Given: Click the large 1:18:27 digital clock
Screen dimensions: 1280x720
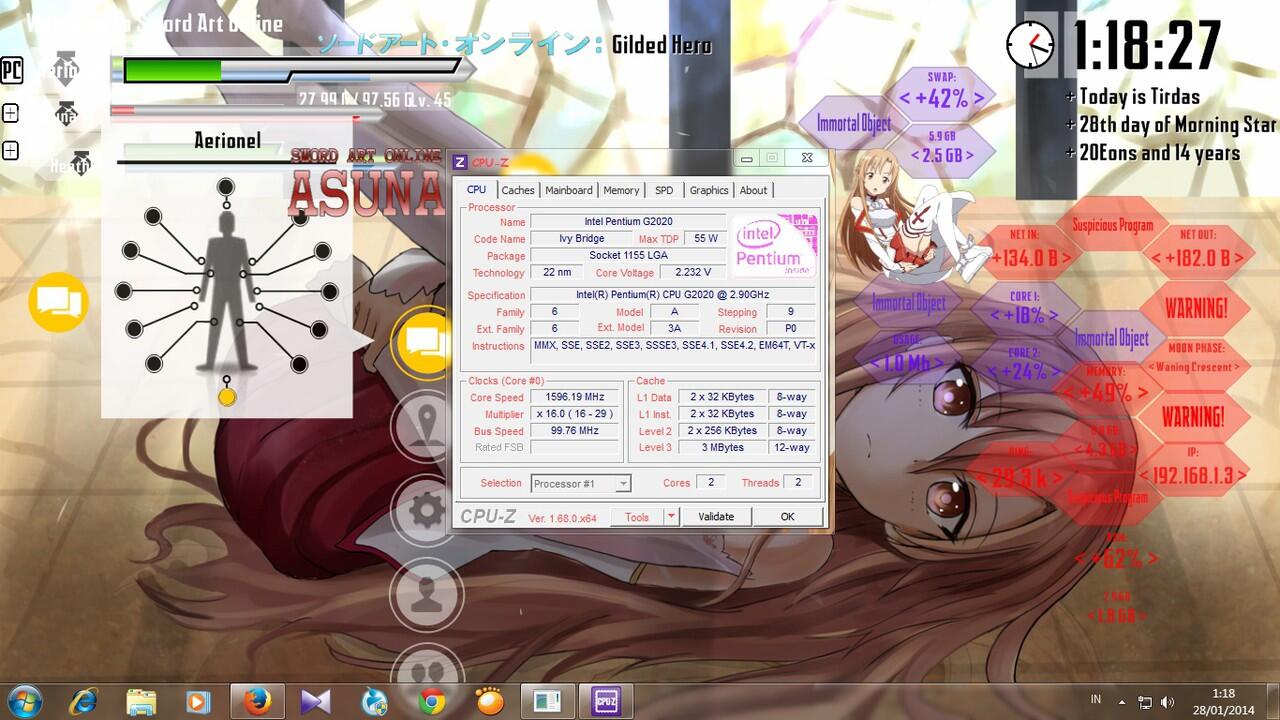Looking at the screenshot, I should [1147, 45].
